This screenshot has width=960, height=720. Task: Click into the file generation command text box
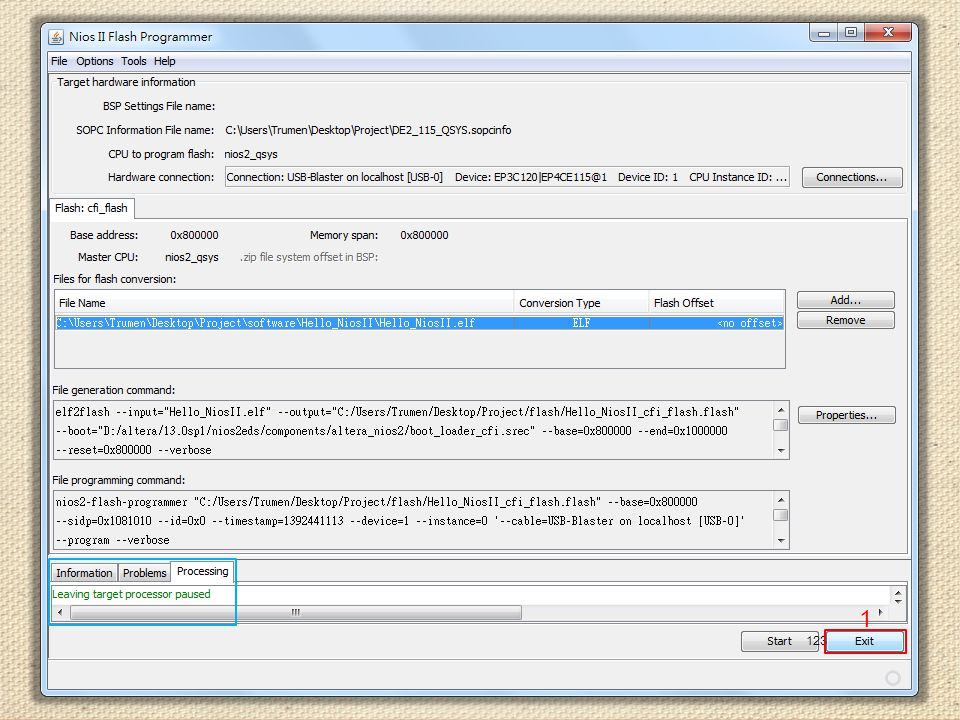click(x=413, y=430)
